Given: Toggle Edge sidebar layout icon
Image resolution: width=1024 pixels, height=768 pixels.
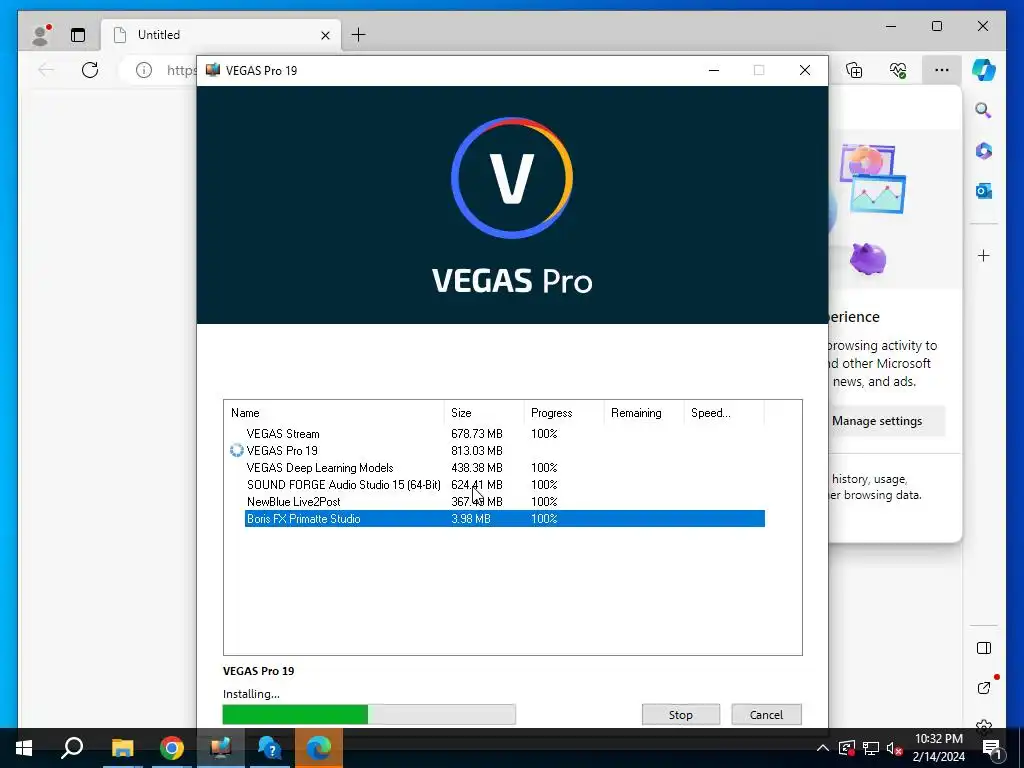Looking at the screenshot, I should tap(984, 648).
